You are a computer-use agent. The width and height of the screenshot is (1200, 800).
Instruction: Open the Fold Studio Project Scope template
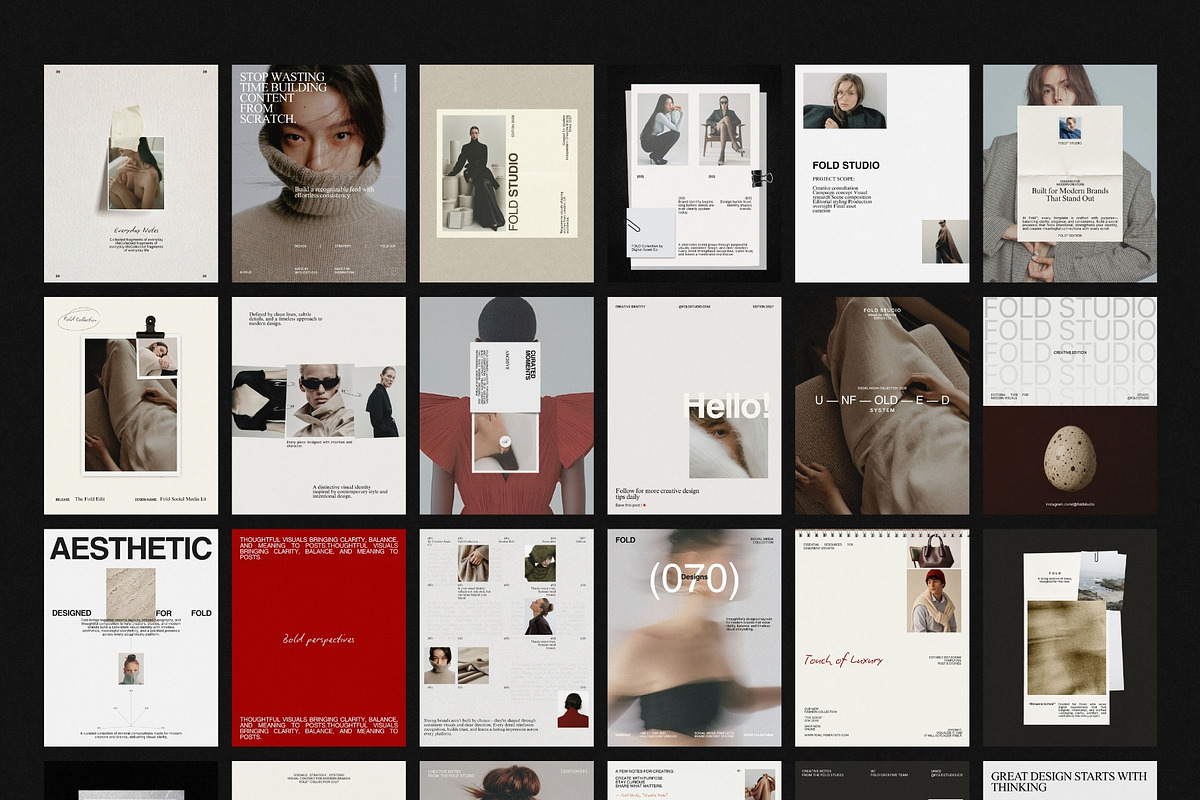882,173
